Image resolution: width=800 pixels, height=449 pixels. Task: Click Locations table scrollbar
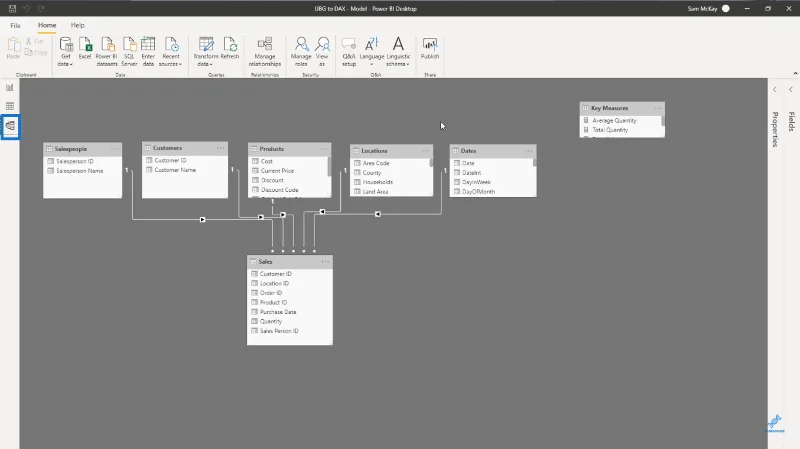pyautogui.click(x=431, y=163)
